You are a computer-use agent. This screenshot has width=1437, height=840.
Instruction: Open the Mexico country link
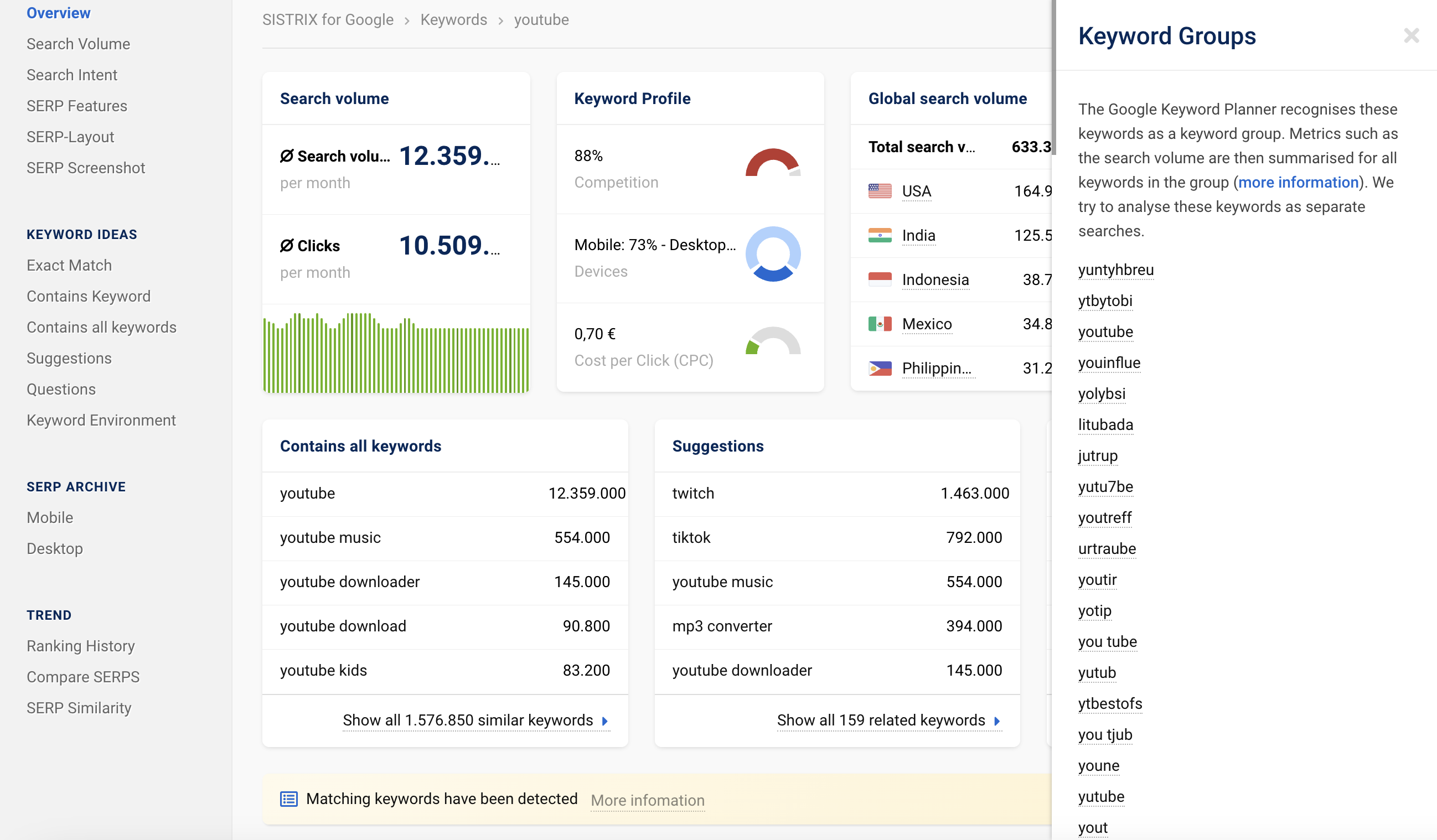click(927, 324)
